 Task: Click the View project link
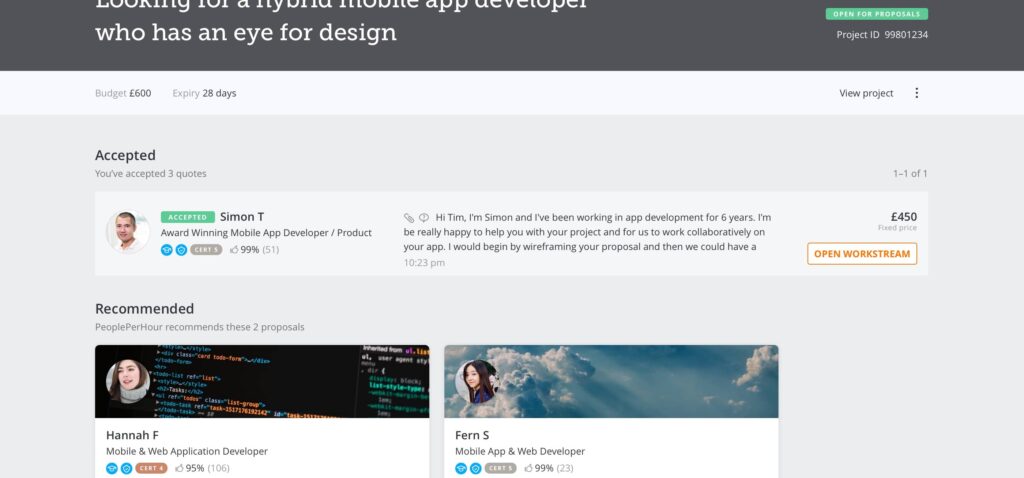click(865, 93)
